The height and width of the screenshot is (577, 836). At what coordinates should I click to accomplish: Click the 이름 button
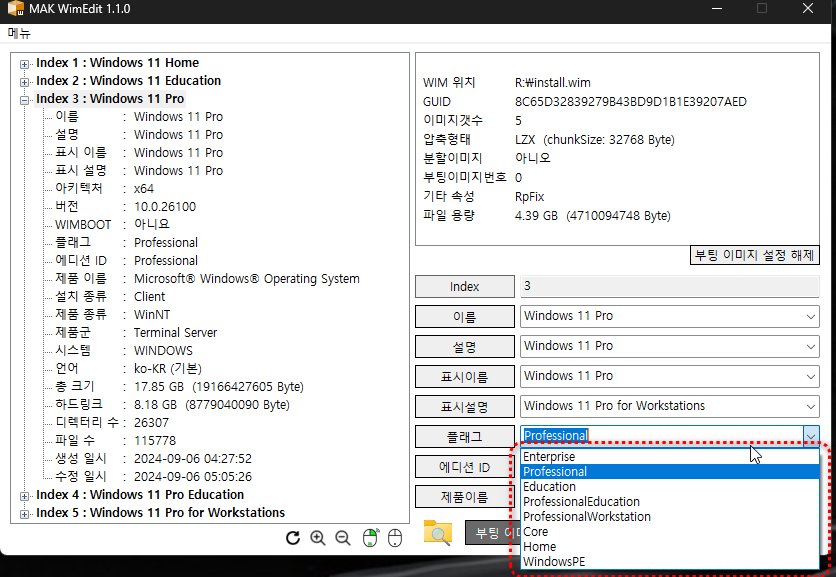(x=464, y=317)
